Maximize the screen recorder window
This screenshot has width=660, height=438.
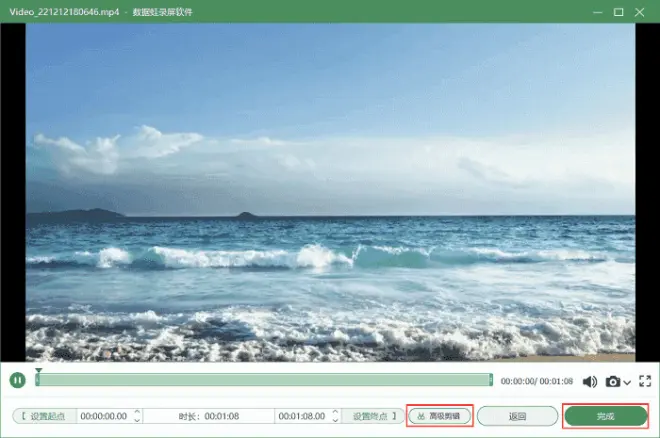point(617,11)
